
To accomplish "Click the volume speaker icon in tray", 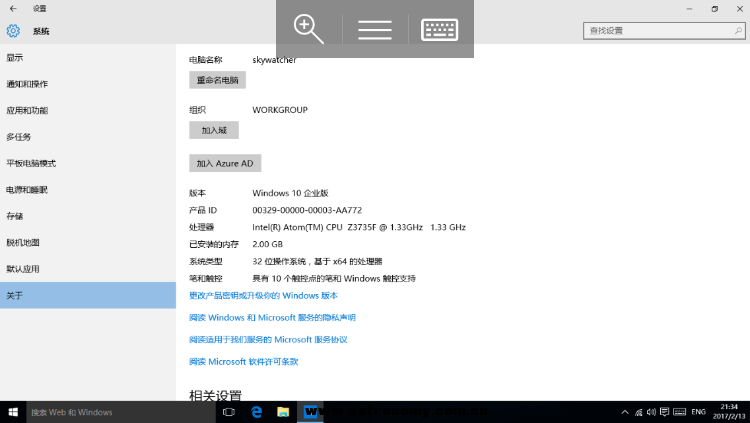I will [651, 412].
